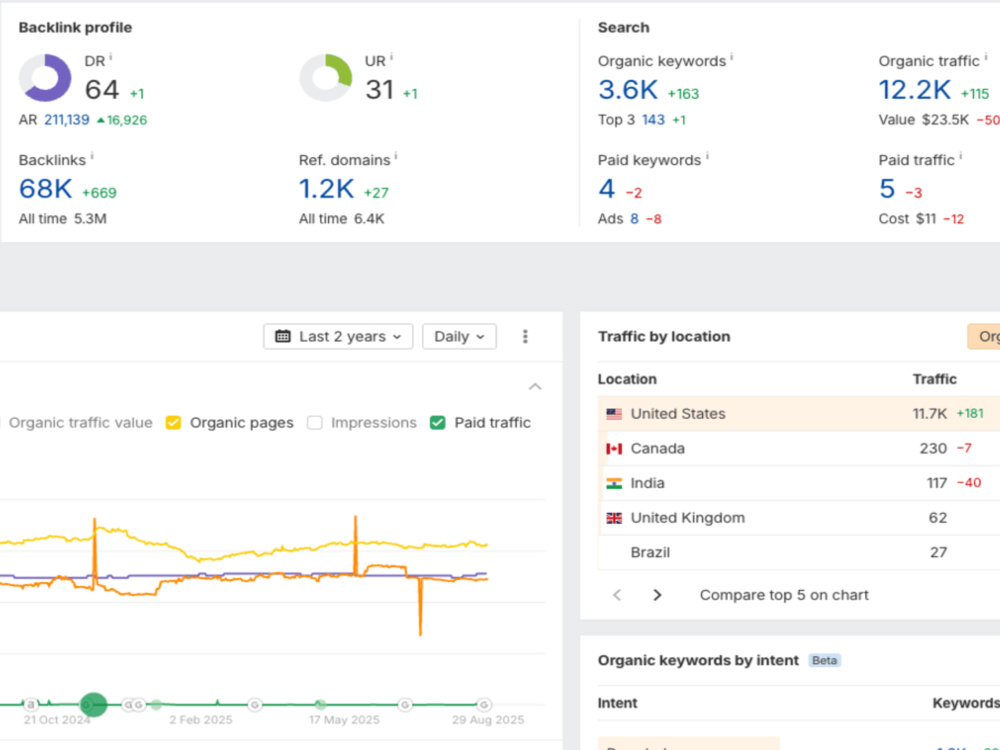Click the Paid traffic info icon
The height and width of the screenshot is (750, 1000).
960,156
